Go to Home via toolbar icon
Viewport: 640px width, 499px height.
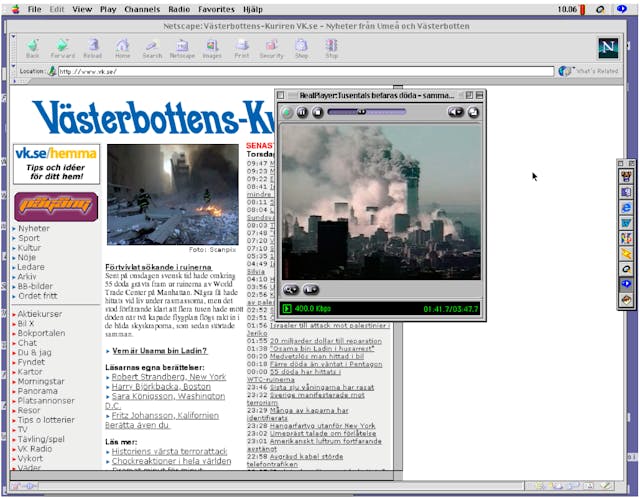coord(122,49)
